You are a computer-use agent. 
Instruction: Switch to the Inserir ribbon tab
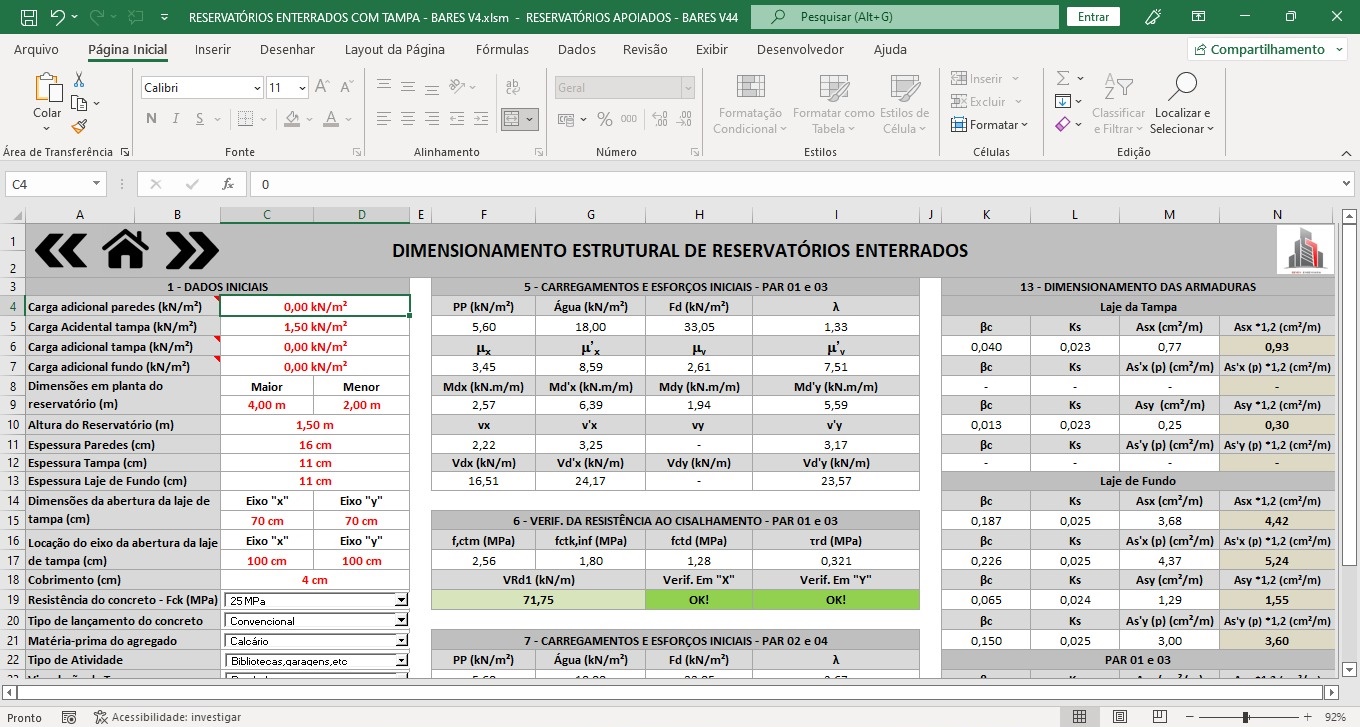212,49
